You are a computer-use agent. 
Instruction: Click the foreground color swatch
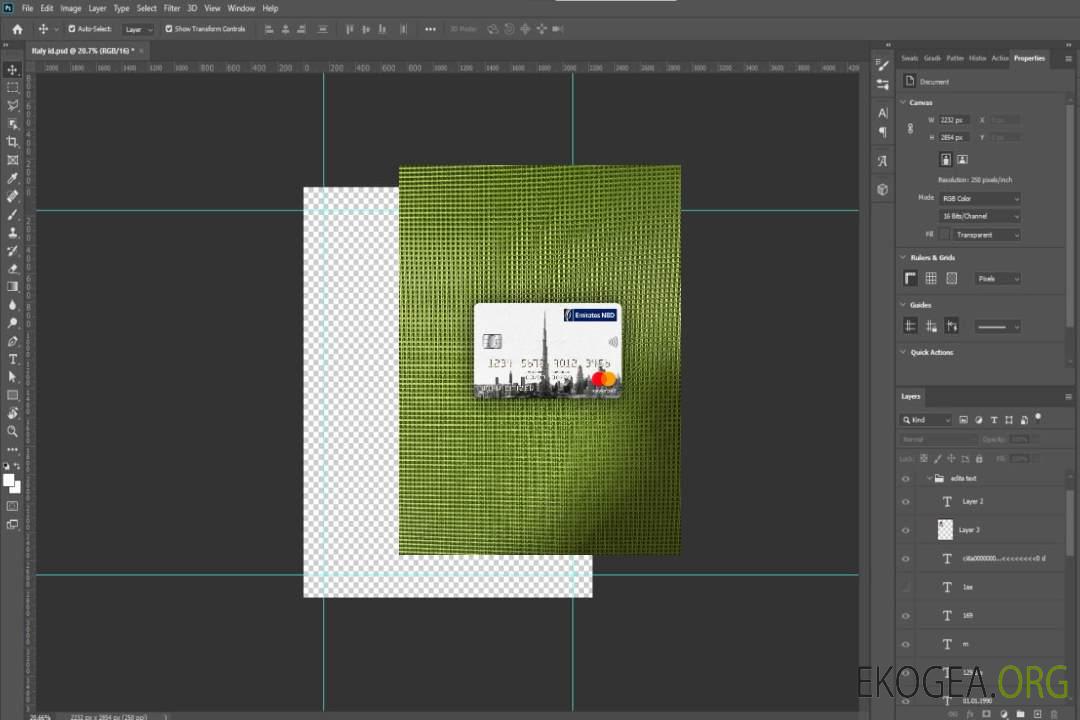tap(9, 480)
